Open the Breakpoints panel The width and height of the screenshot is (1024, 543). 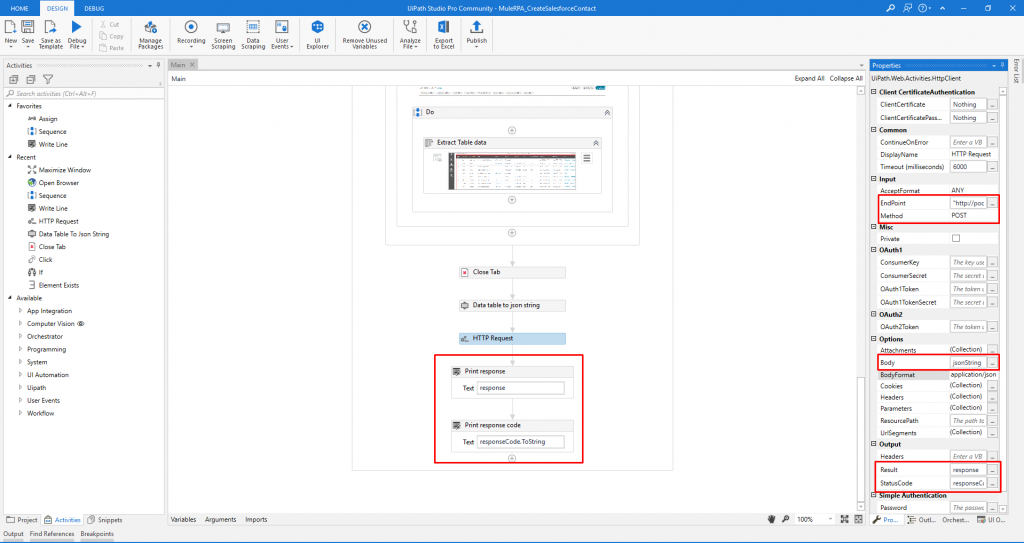(97, 534)
